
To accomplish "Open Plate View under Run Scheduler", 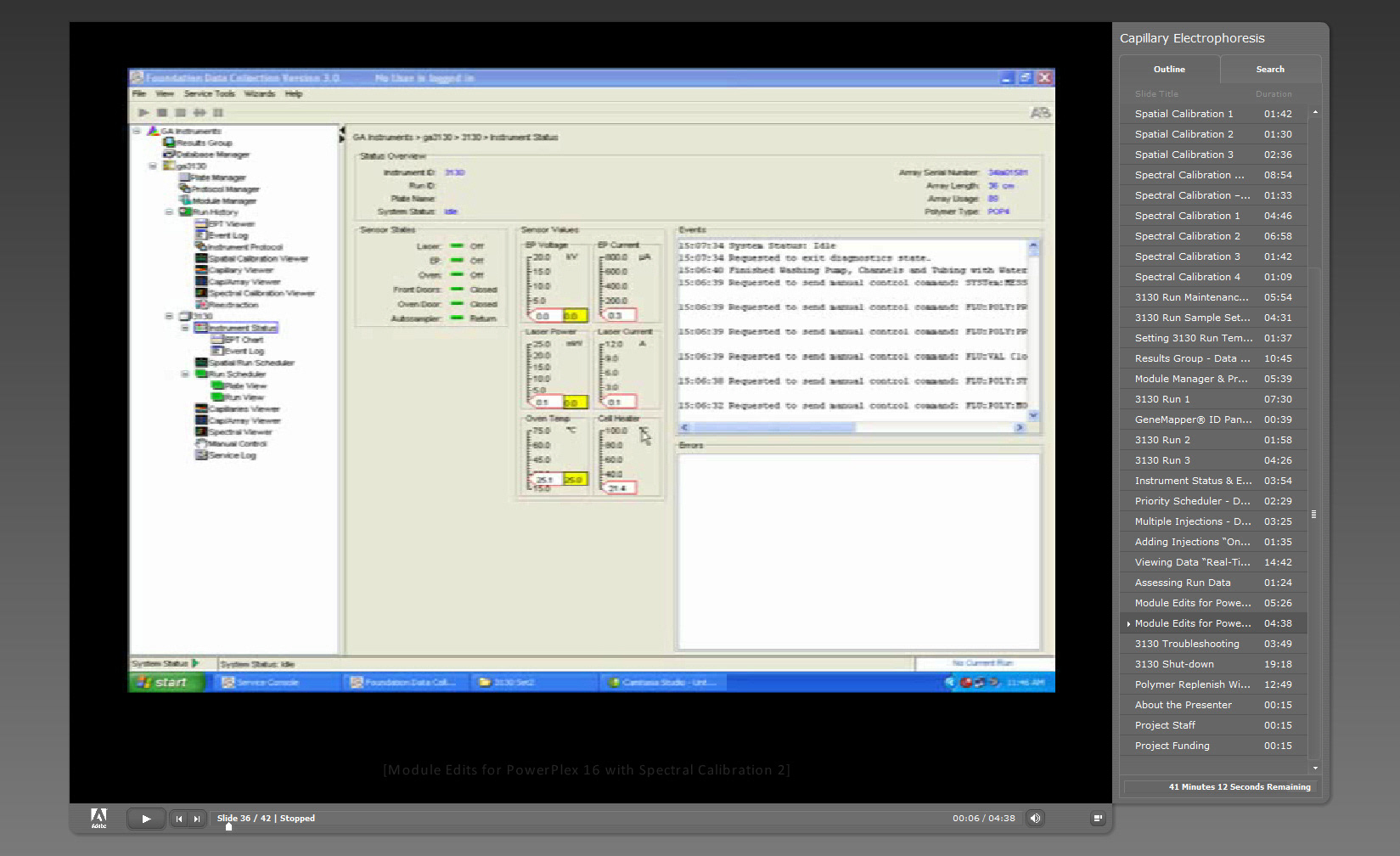I will (x=239, y=386).
